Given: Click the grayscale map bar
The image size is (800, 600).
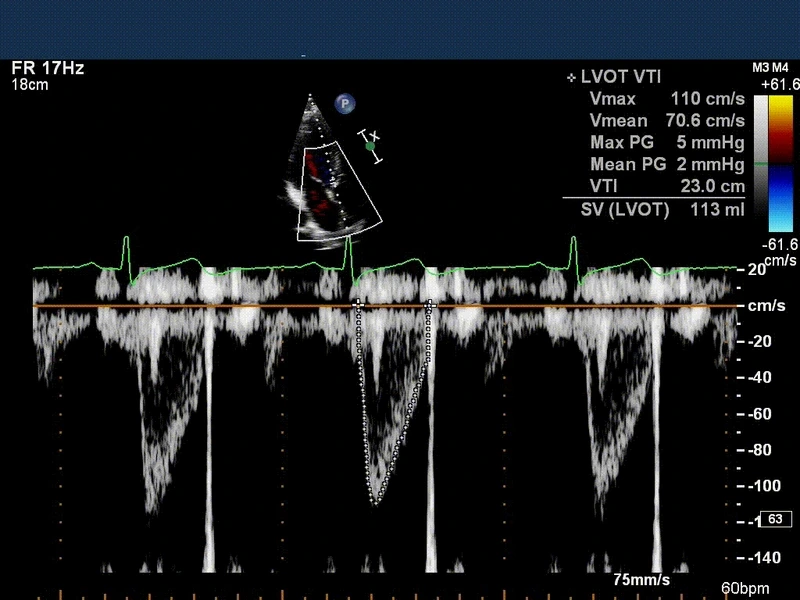Looking at the screenshot, I should click(x=761, y=165).
